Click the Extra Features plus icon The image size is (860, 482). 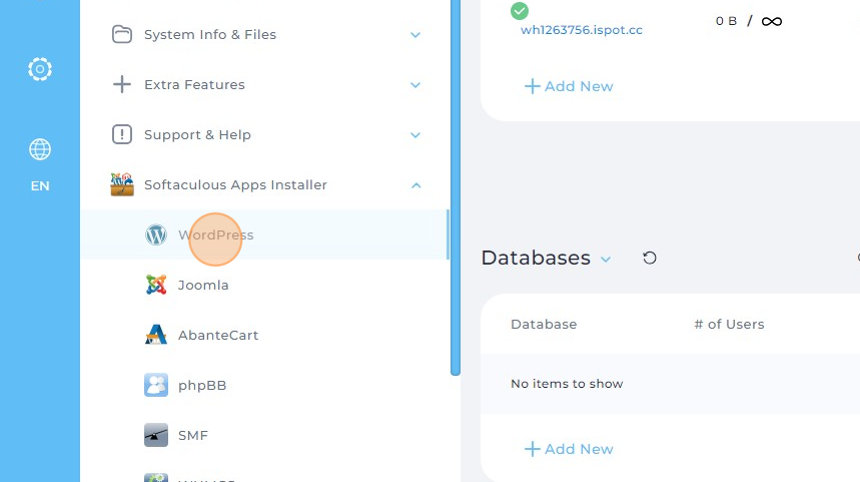point(122,84)
